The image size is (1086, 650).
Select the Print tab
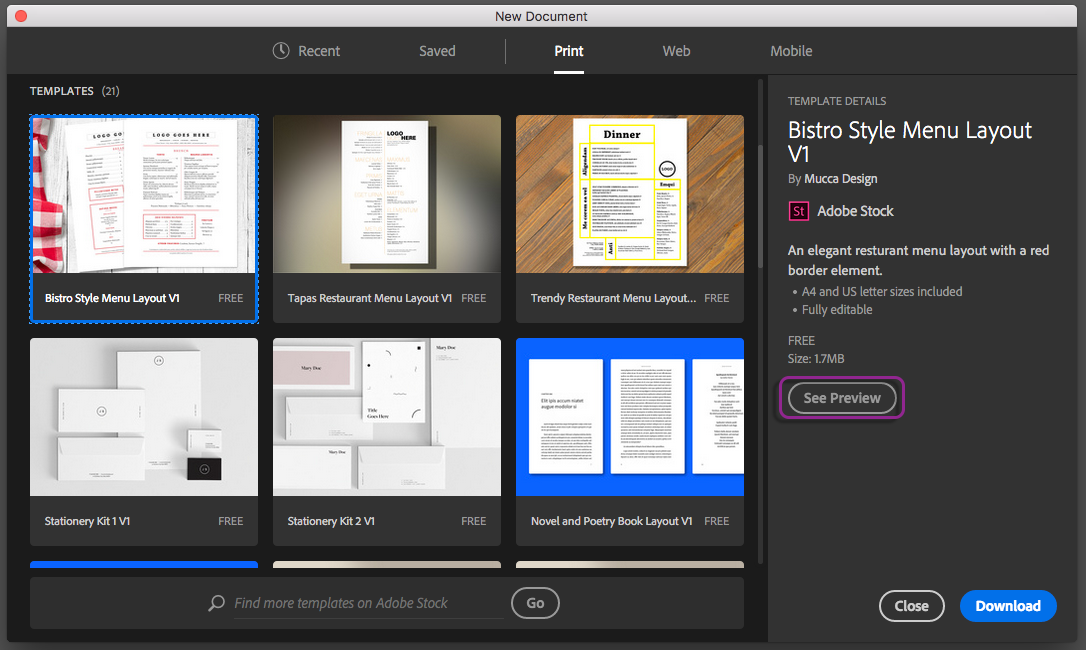(x=569, y=51)
